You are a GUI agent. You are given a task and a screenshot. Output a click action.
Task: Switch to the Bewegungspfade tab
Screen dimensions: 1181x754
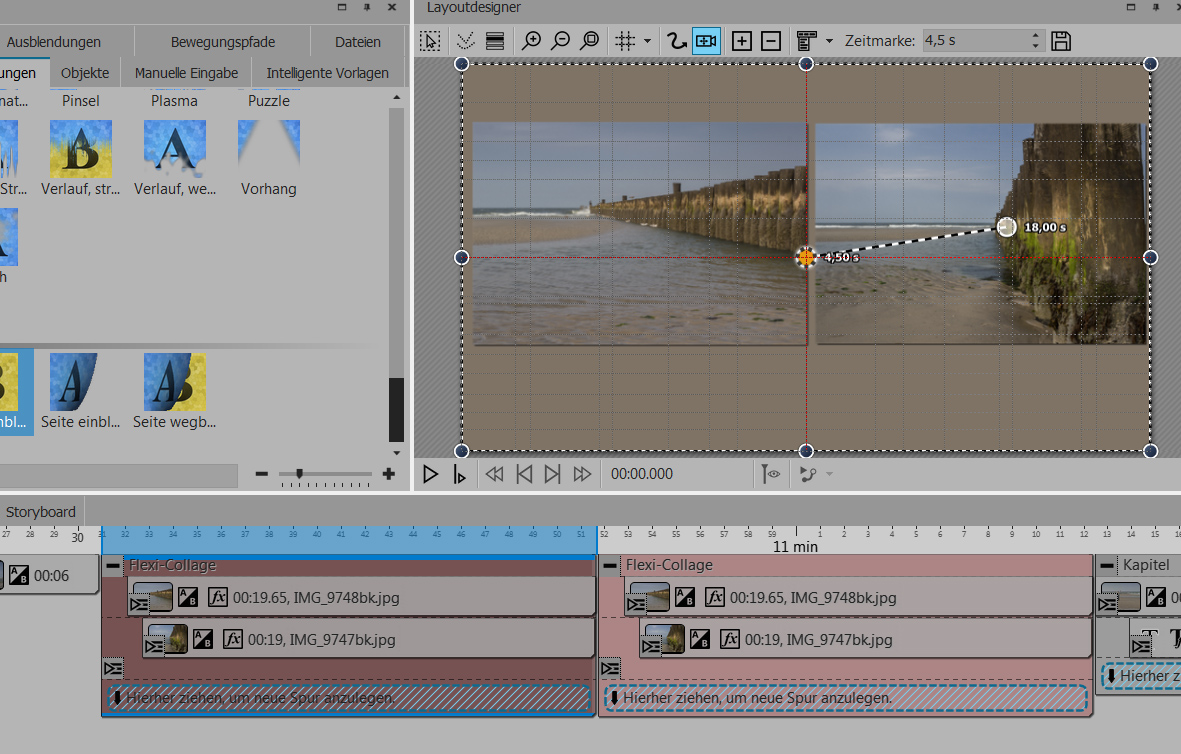point(223,42)
